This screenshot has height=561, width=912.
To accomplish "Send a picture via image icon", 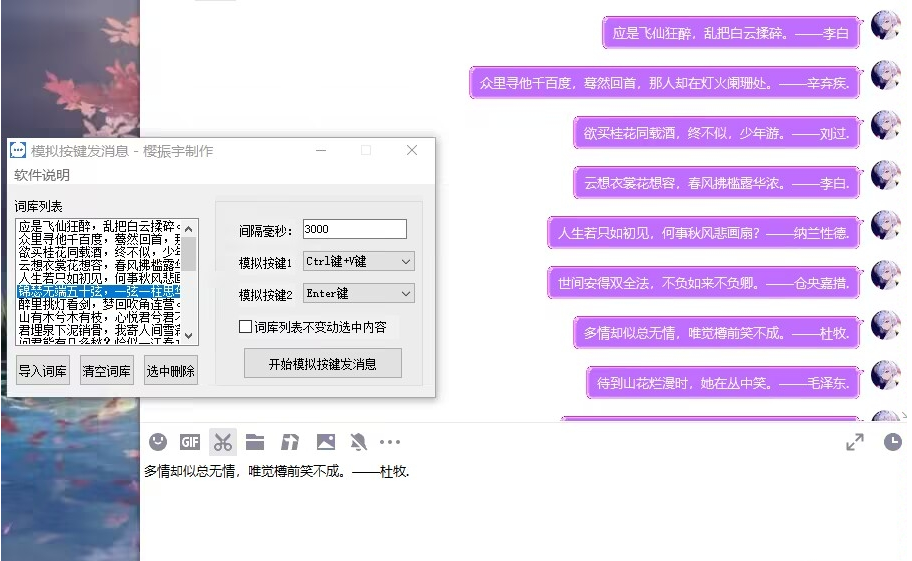I will 326,442.
